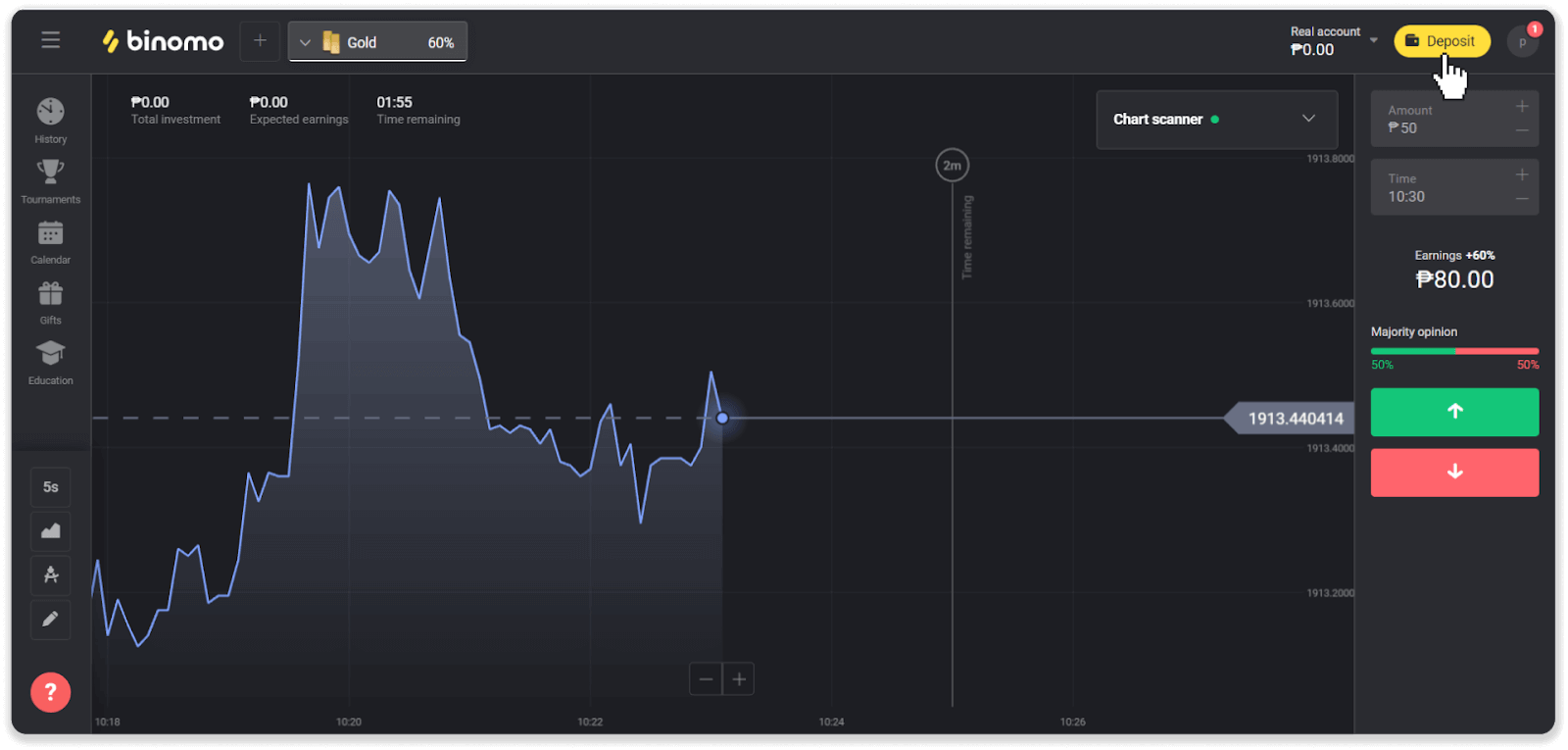Change the 5s chart time interval
The image size is (1568, 750).
(51, 487)
